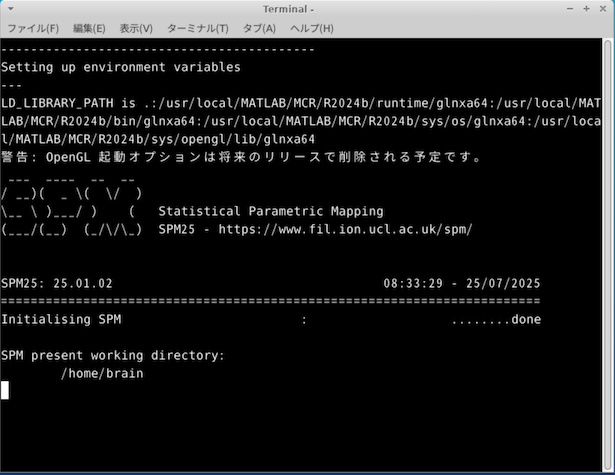Click the SPM URL https://www.fil.ion.ucl.ac.uk/spm/
This screenshot has width=615, height=475.
point(345,229)
